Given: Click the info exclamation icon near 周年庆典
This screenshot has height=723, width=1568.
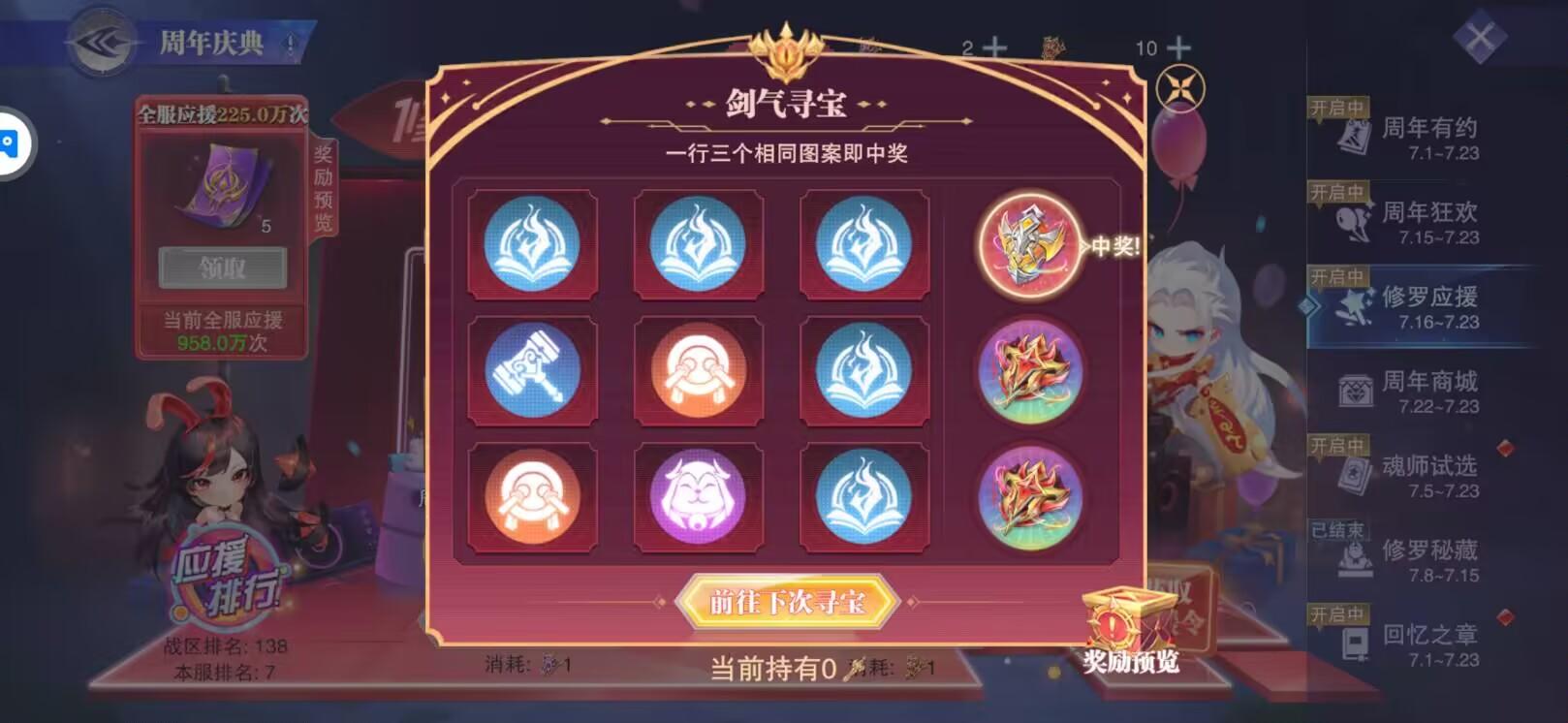Looking at the screenshot, I should [291, 44].
